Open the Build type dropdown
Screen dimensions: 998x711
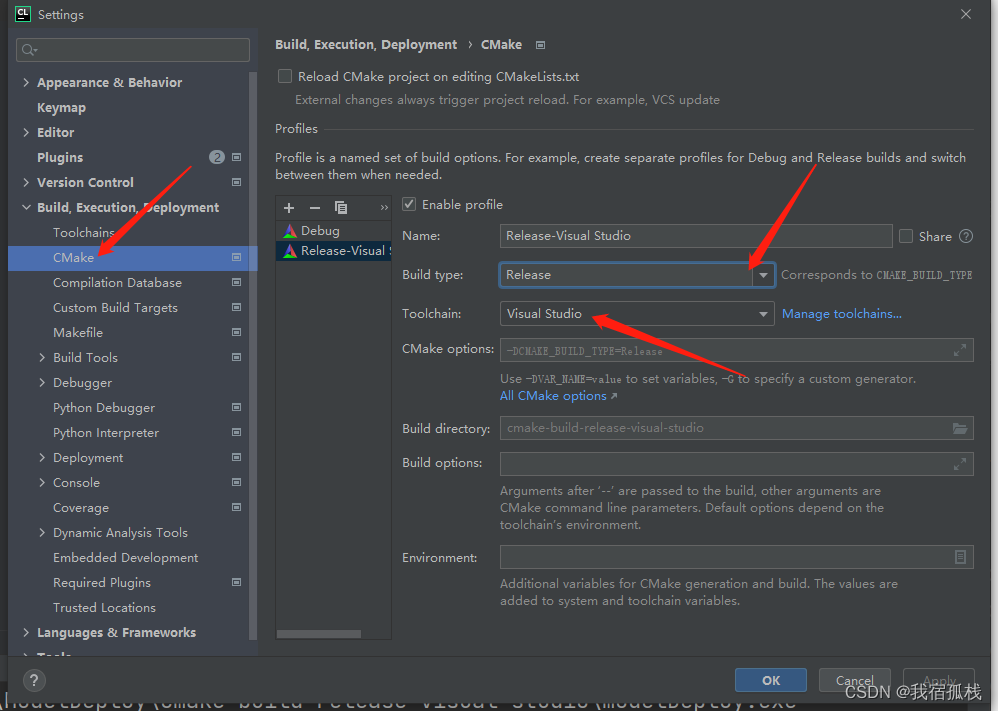(x=763, y=275)
